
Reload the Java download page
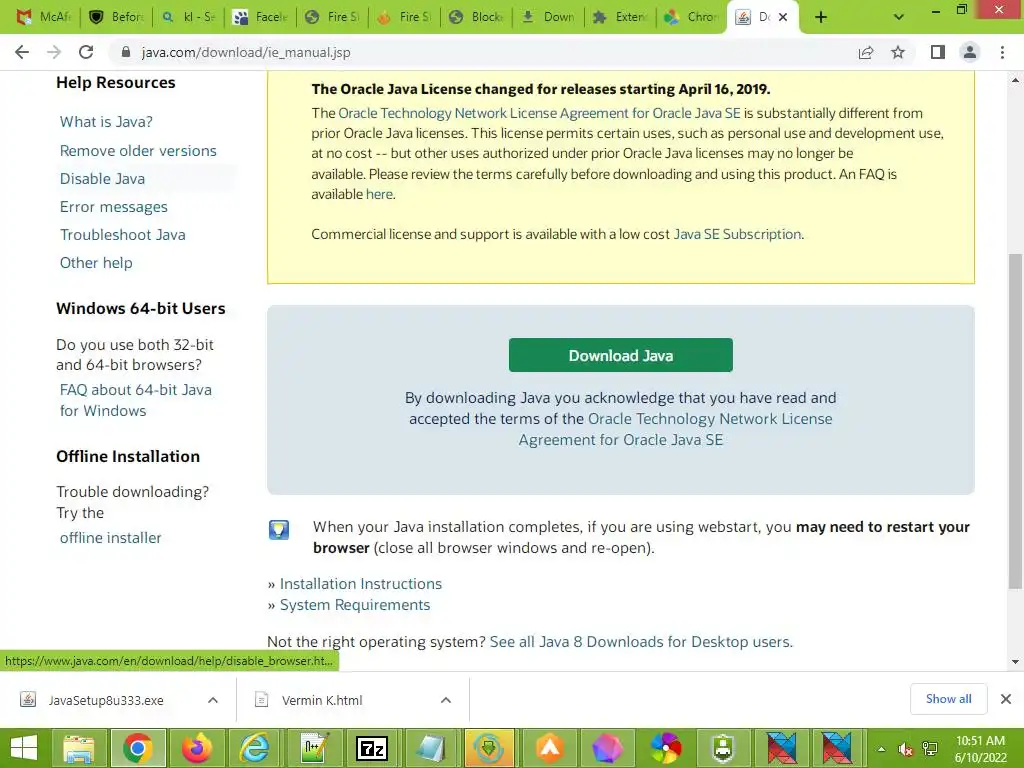86,52
